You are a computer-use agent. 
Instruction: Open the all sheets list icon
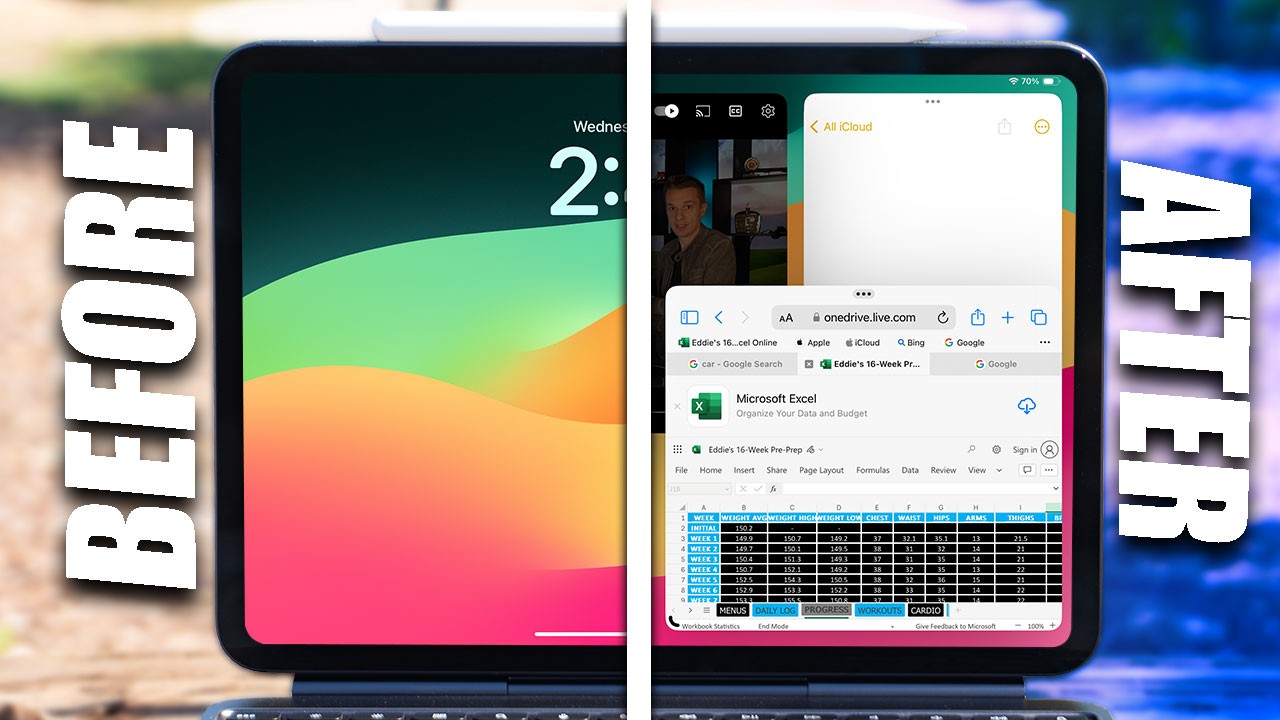[x=706, y=610]
